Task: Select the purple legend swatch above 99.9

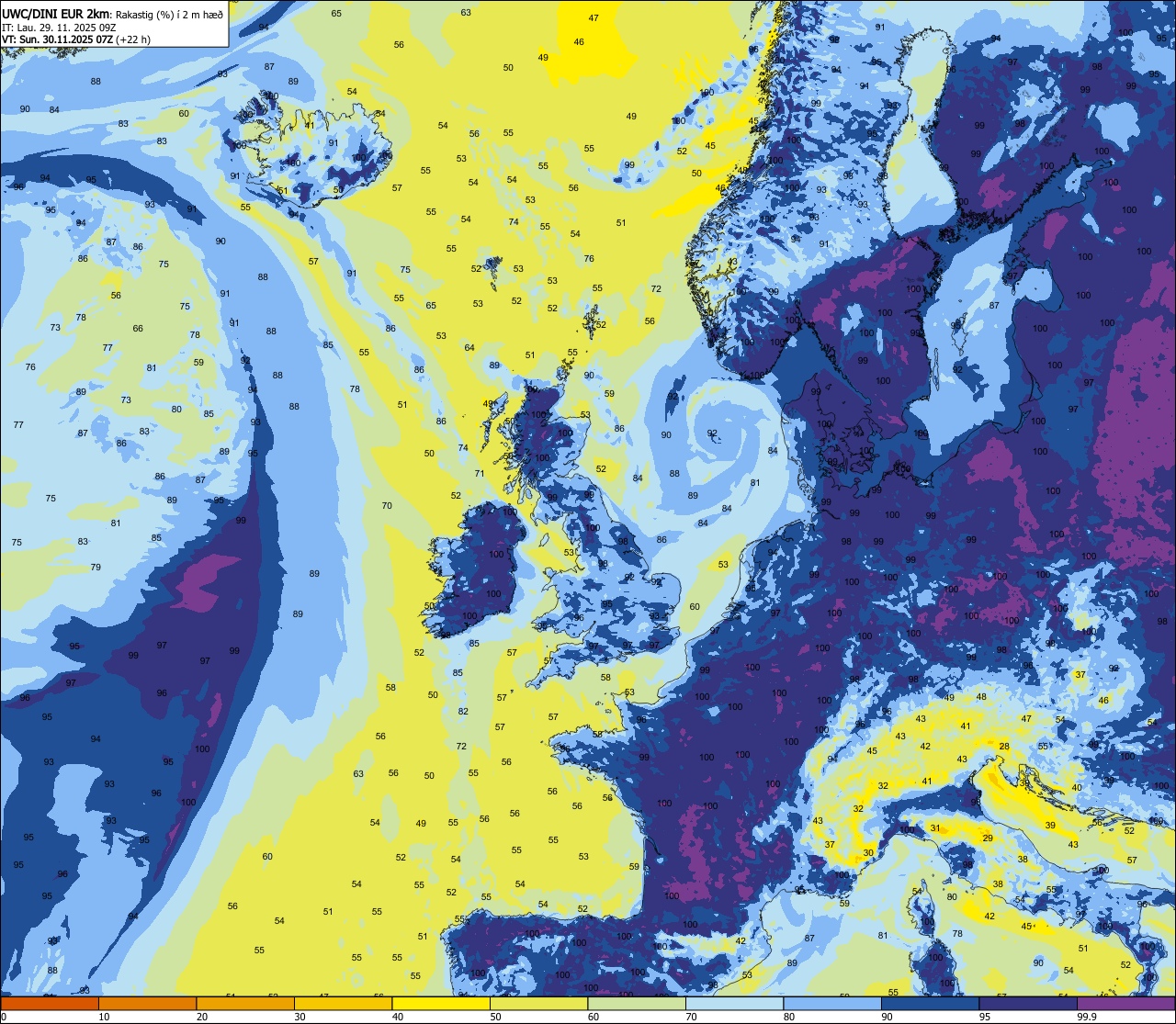Action: pos(1125,1003)
